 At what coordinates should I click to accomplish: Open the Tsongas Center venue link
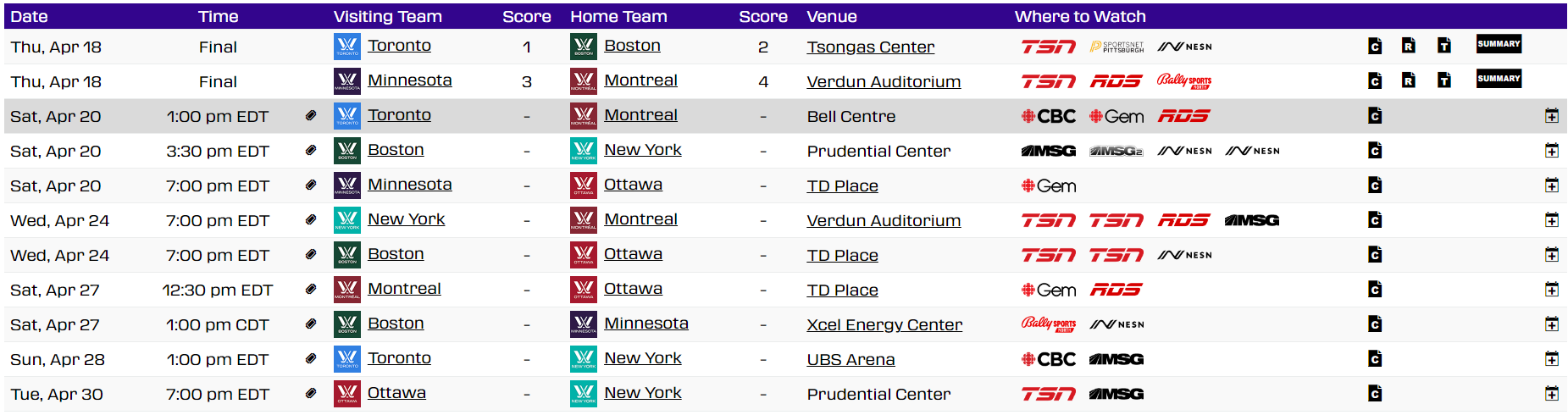870,47
